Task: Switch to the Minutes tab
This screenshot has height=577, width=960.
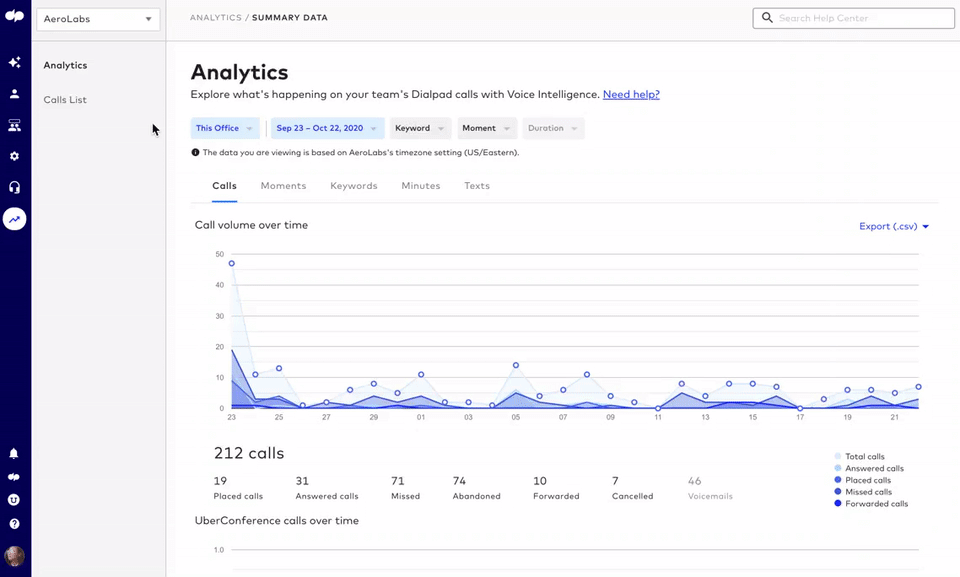Action: pyautogui.click(x=421, y=186)
